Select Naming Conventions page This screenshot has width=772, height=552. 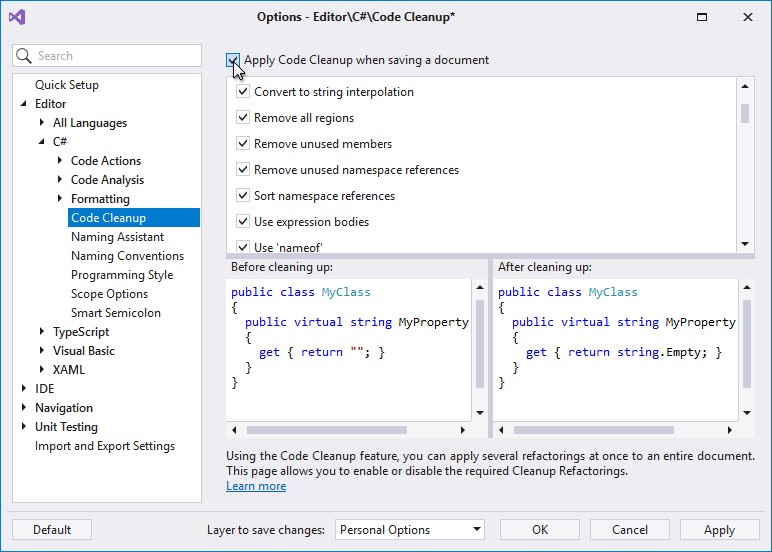(127, 256)
